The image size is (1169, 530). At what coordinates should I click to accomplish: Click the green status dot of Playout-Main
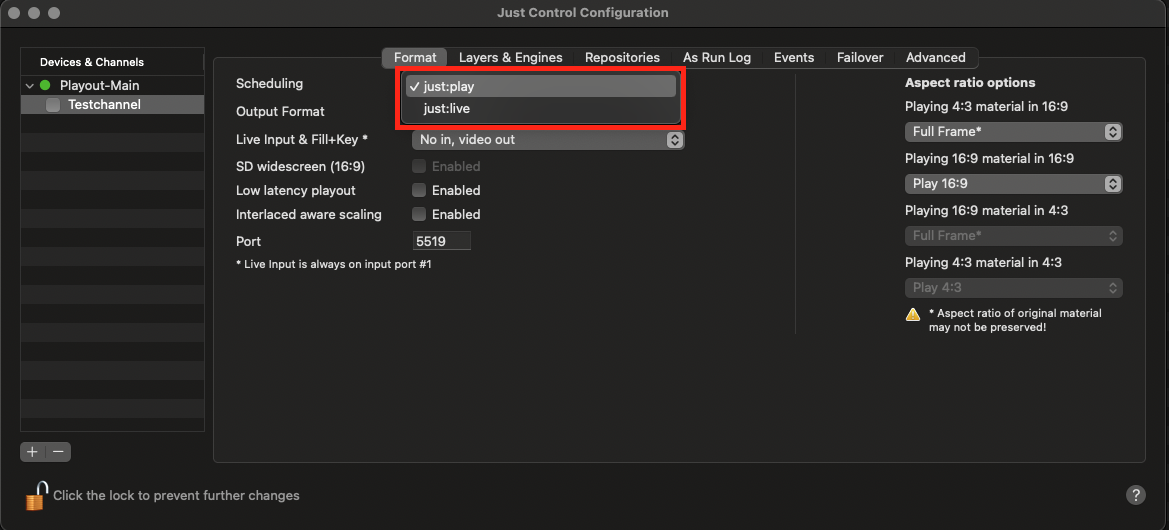tap(45, 86)
